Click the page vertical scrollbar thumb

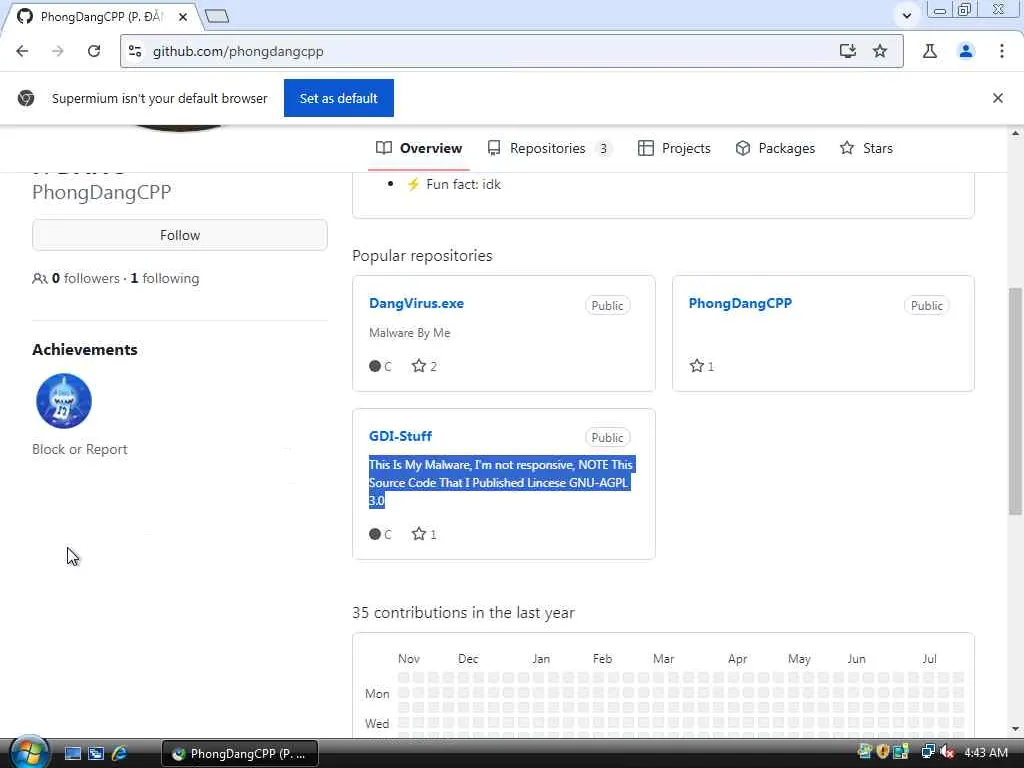(x=1015, y=401)
